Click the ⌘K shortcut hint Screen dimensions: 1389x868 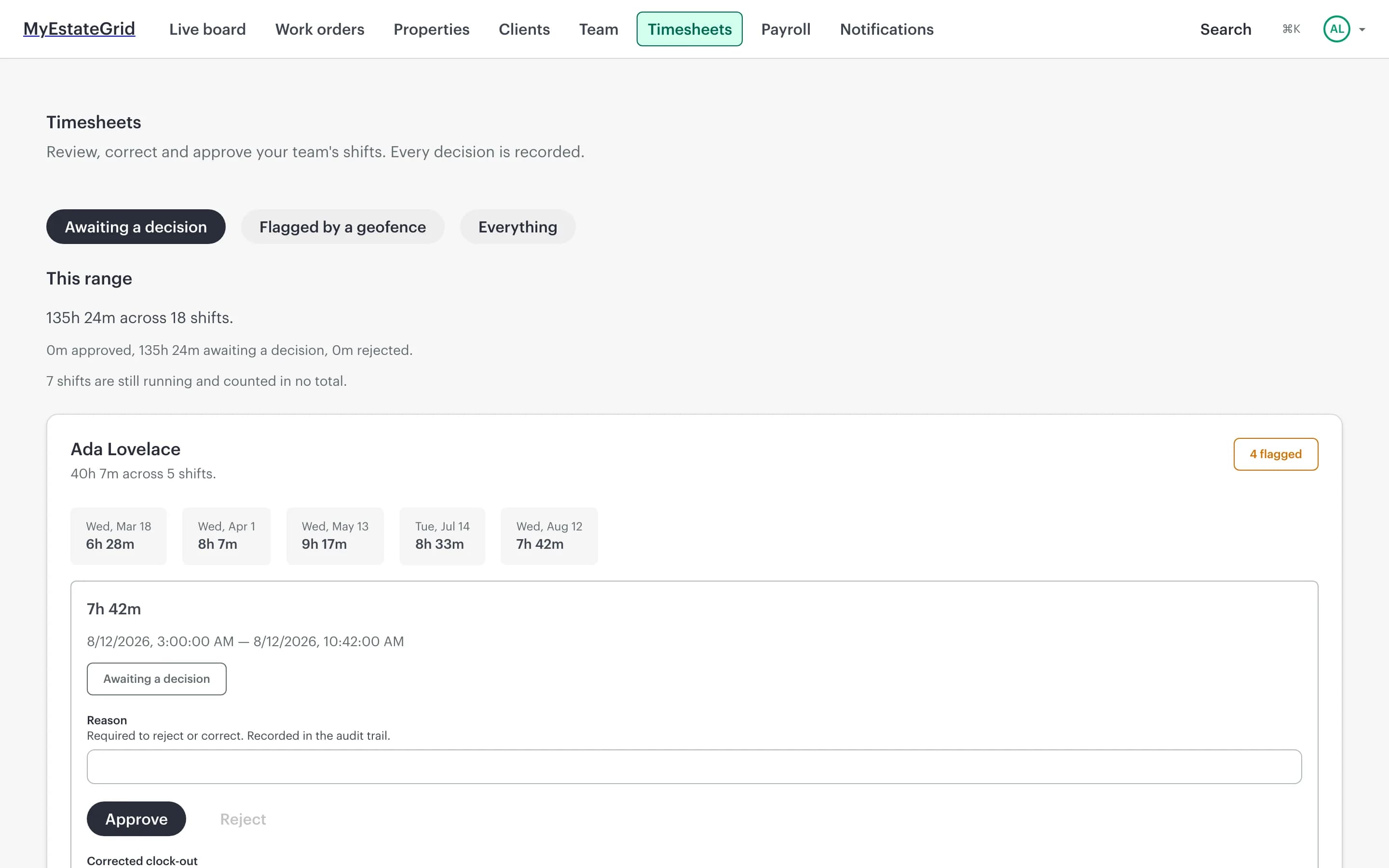[x=1291, y=29]
